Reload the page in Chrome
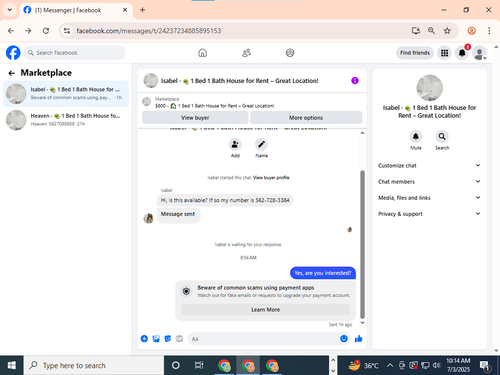The width and height of the screenshot is (500, 375). [x=46, y=31]
